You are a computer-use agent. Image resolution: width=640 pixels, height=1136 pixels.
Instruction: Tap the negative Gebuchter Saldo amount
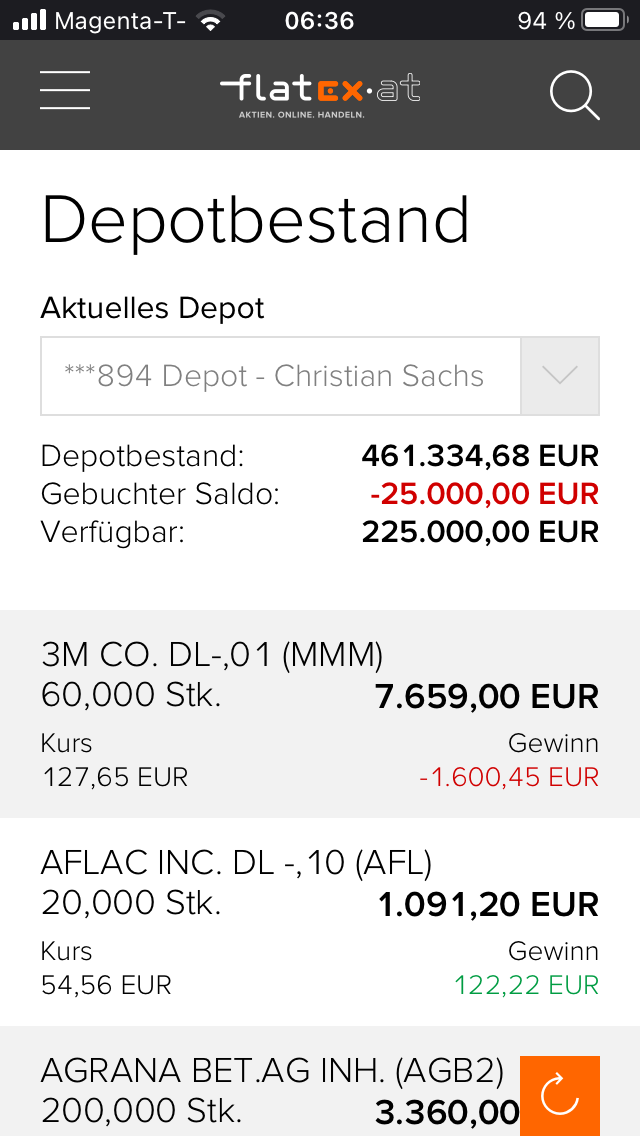pos(484,494)
